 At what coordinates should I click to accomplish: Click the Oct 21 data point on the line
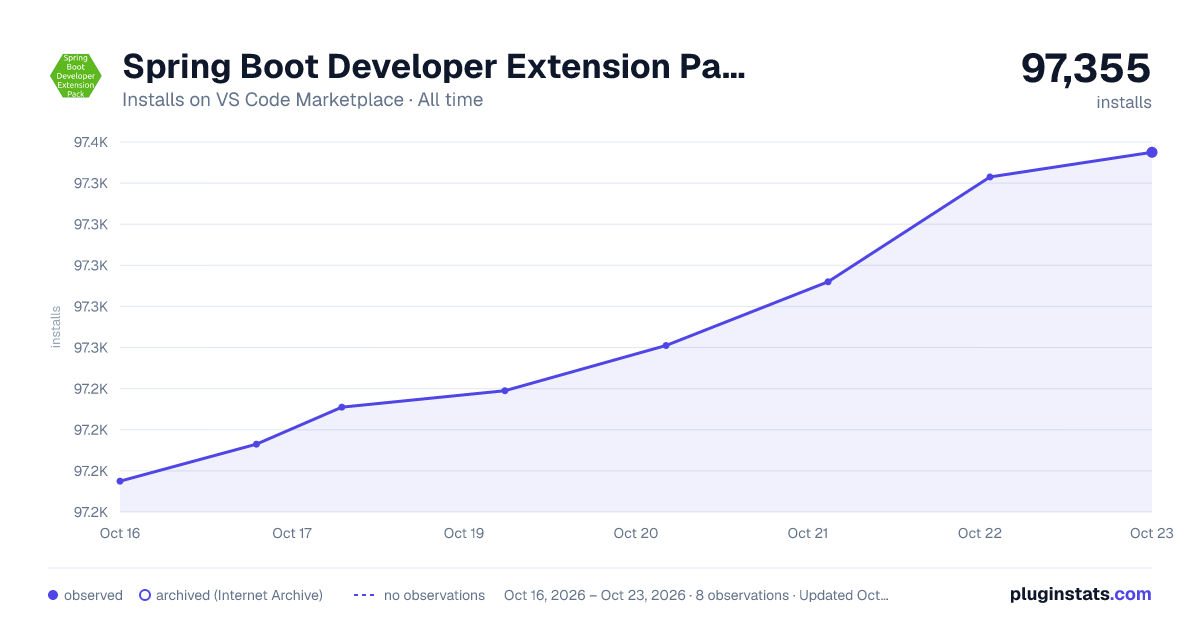pos(828,282)
